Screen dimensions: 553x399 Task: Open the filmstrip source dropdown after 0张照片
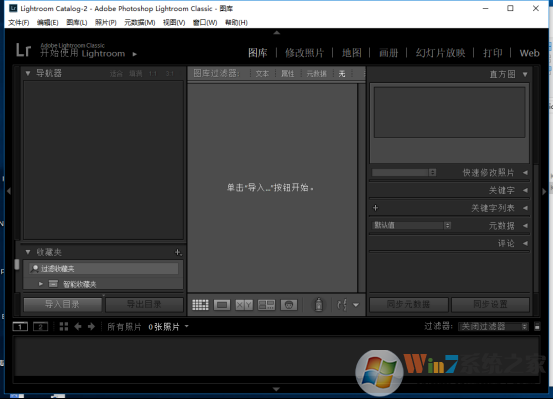point(187,326)
